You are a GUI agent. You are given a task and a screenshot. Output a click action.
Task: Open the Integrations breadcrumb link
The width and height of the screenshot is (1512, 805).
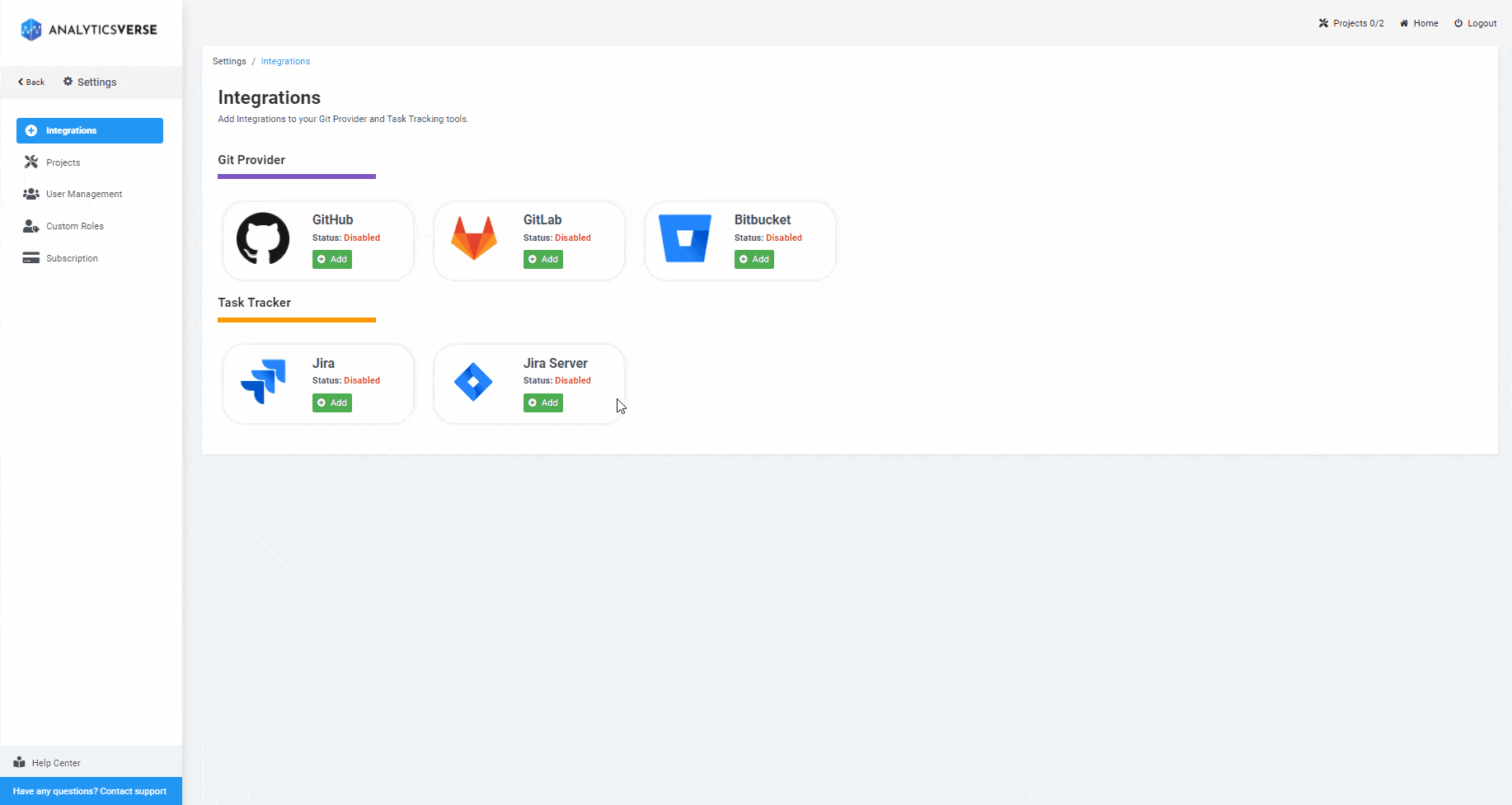285,61
